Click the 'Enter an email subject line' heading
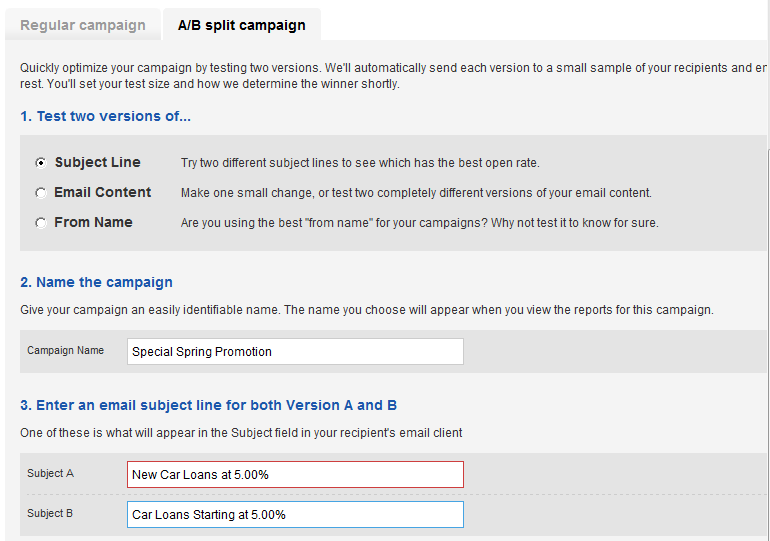The image size is (770, 541). click(x=208, y=405)
